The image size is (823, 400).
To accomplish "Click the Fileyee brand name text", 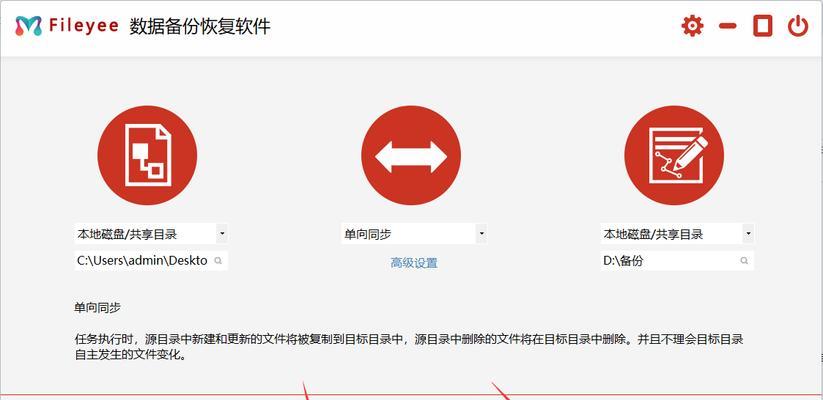I will [x=84, y=26].
